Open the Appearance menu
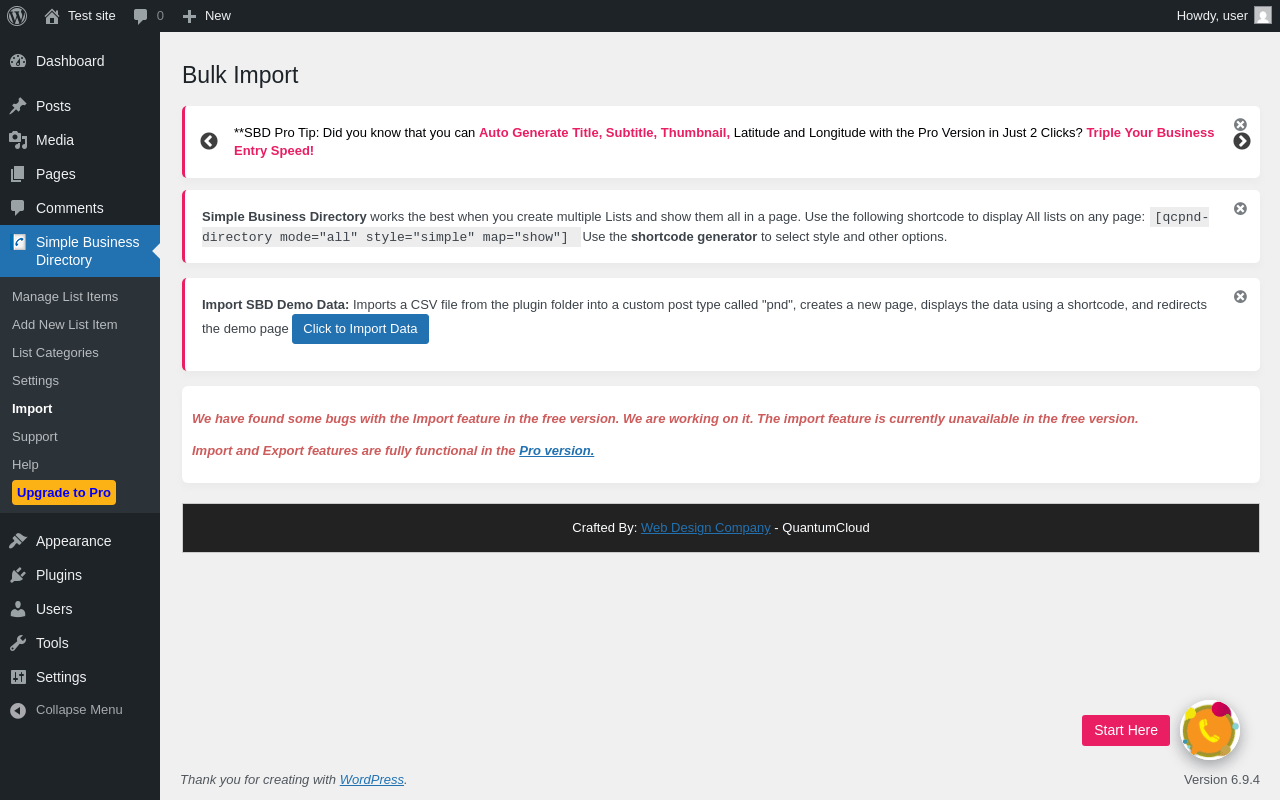1280x800 pixels. [73, 541]
